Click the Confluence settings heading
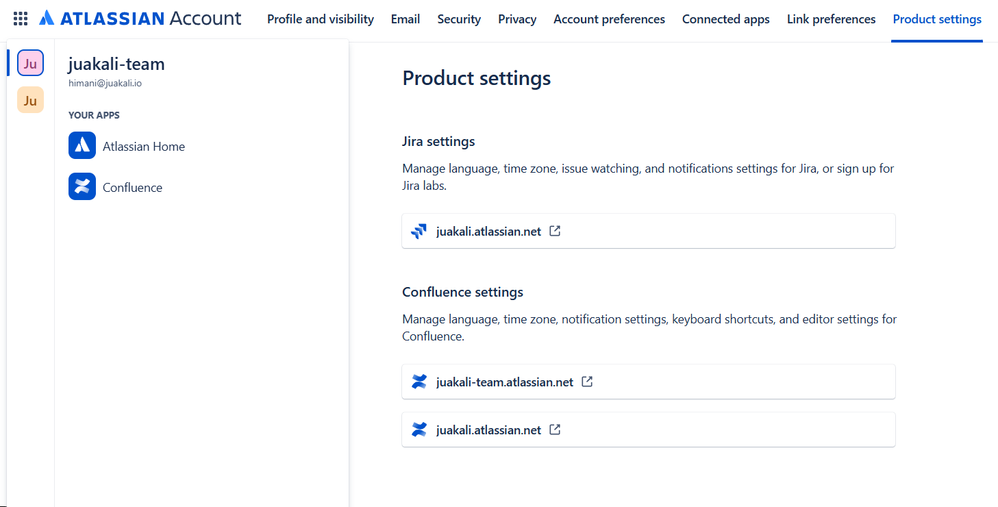 [463, 292]
